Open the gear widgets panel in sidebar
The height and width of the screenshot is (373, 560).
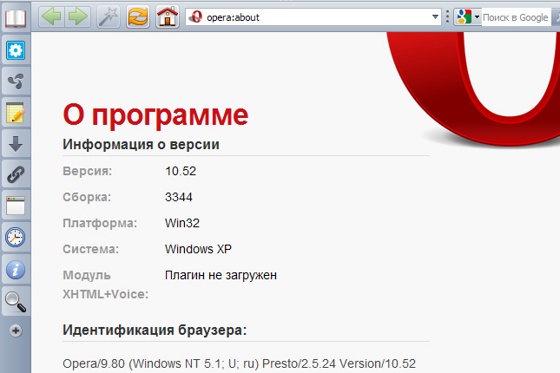(15, 50)
